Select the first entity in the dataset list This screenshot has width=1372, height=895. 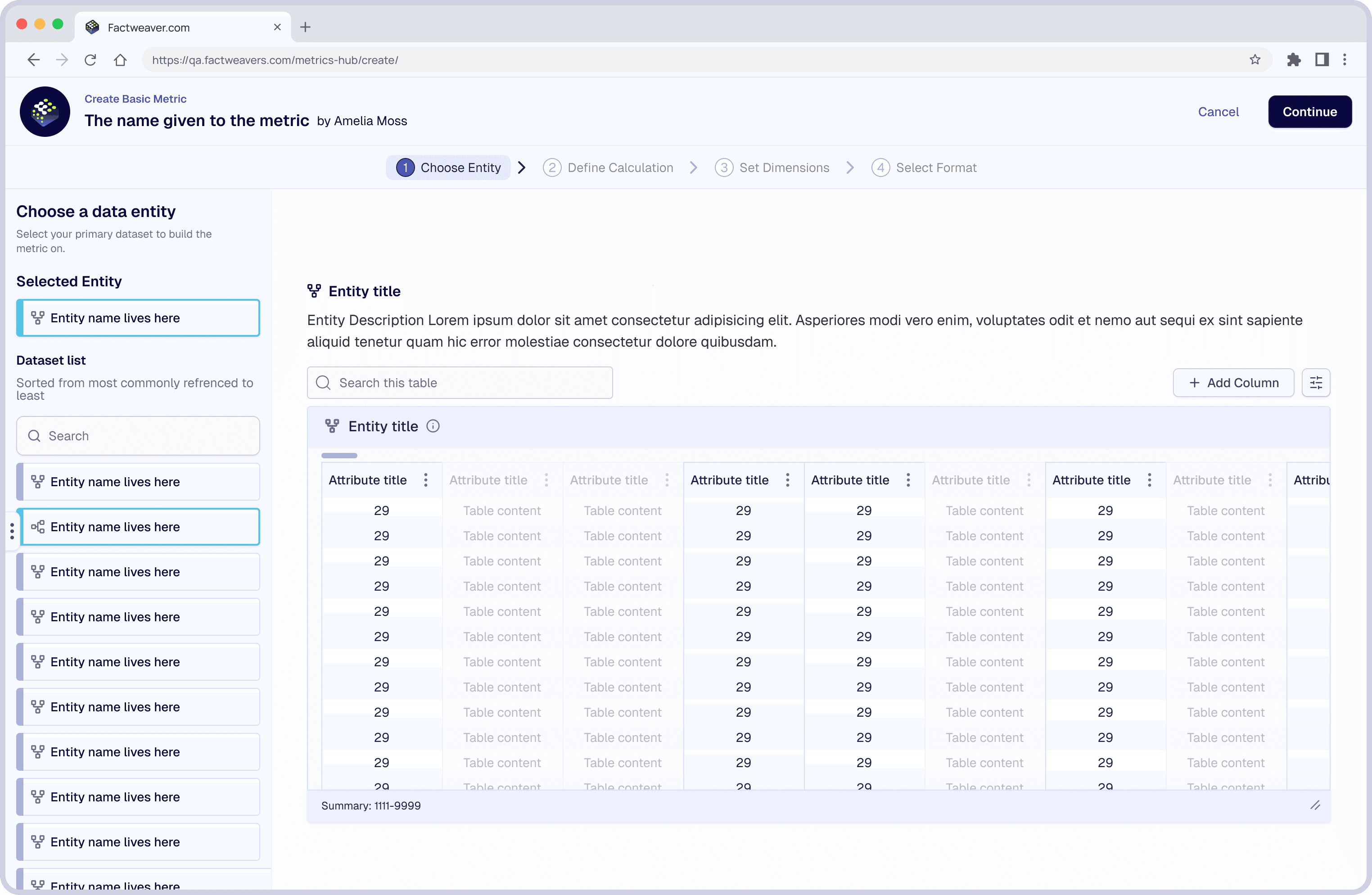pyautogui.click(x=138, y=482)
